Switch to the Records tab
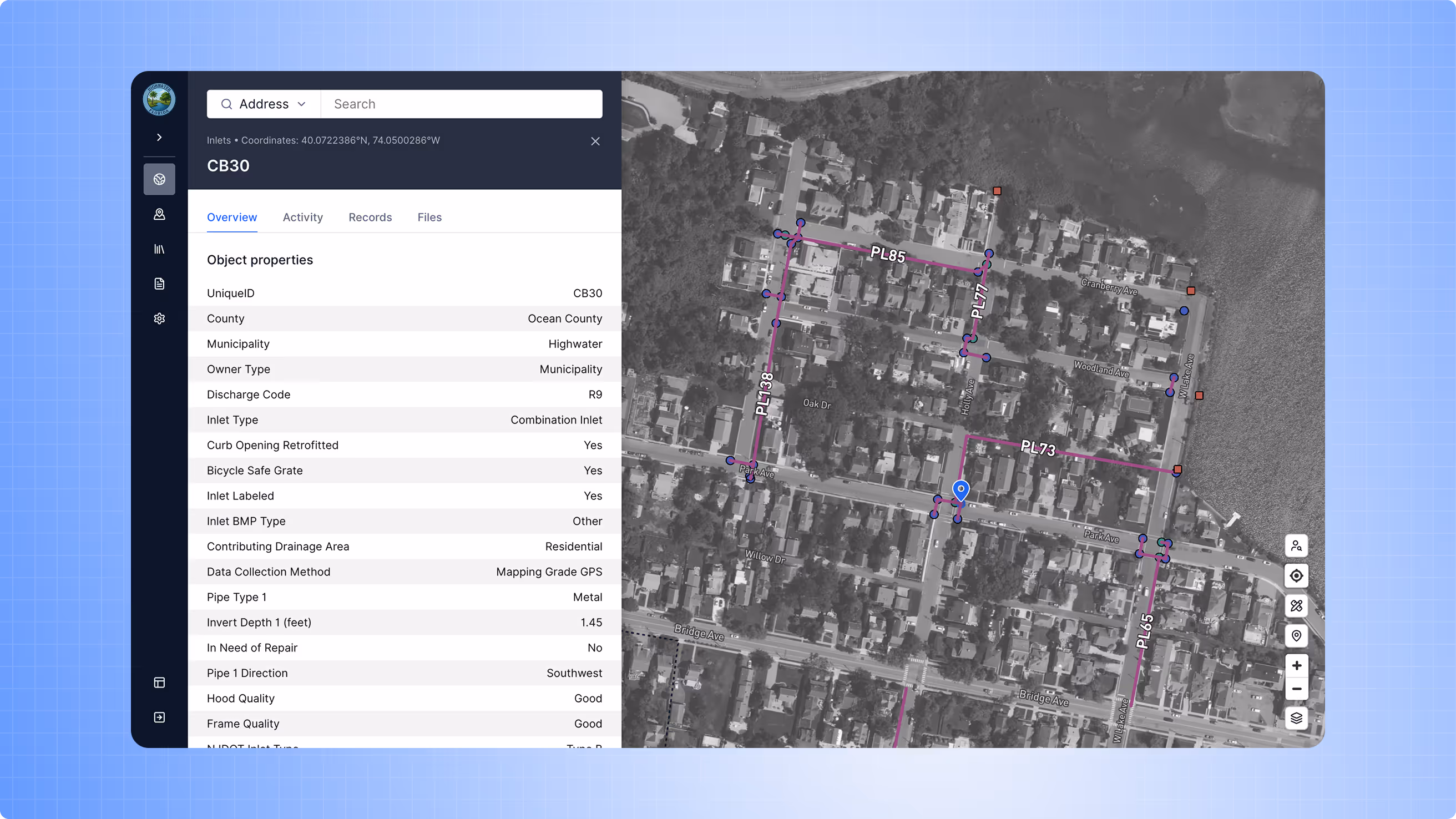The height and width of the screenshot is (819, 1456). click(x=370, y=218)
